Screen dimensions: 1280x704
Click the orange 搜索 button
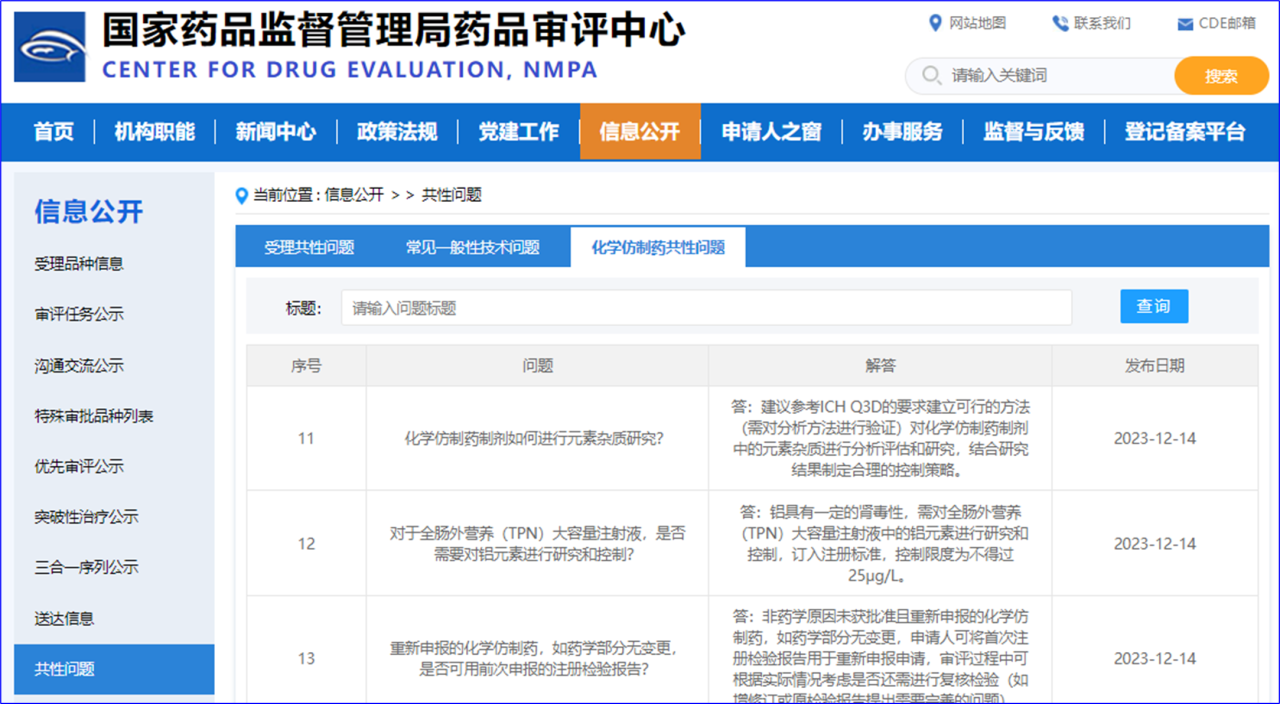(x=1221, y=76)
